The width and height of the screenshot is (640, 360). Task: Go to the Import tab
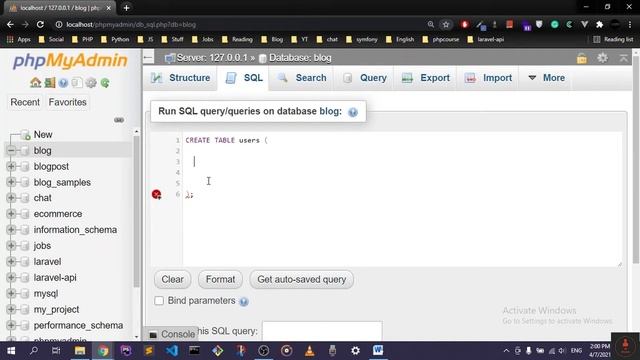tap(488, 78)
